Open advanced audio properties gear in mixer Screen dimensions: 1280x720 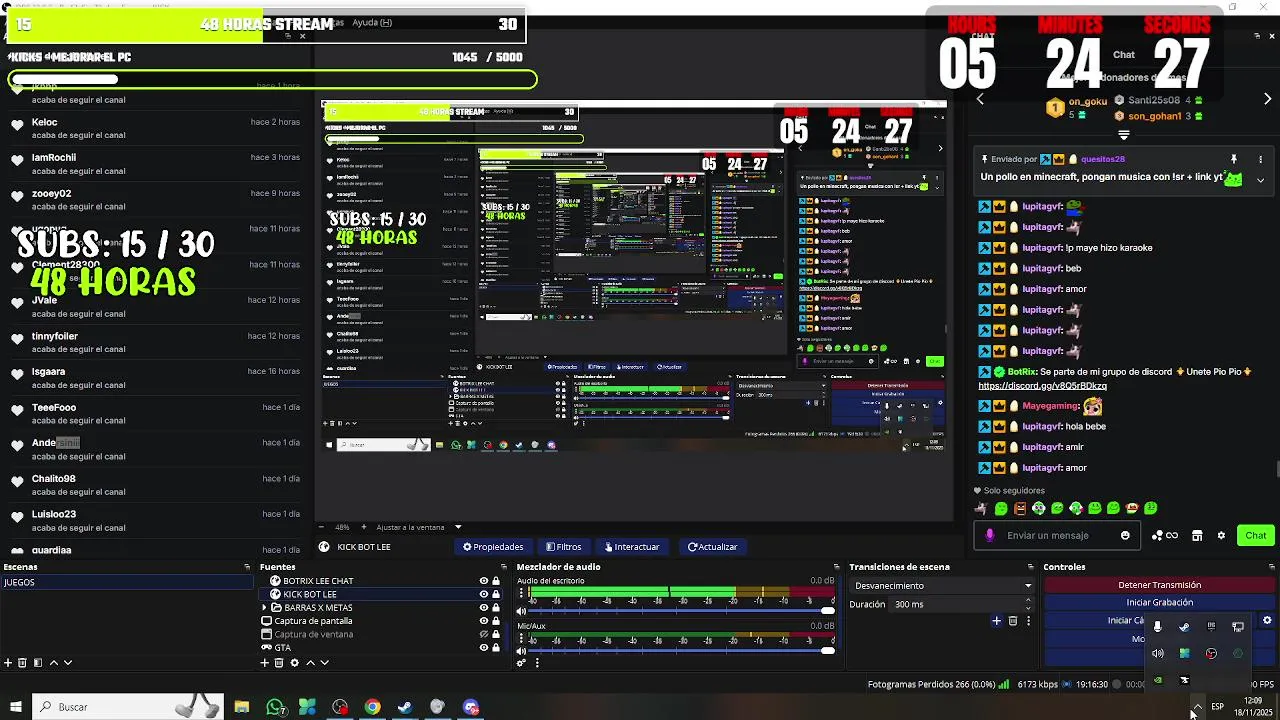(521, 662)
